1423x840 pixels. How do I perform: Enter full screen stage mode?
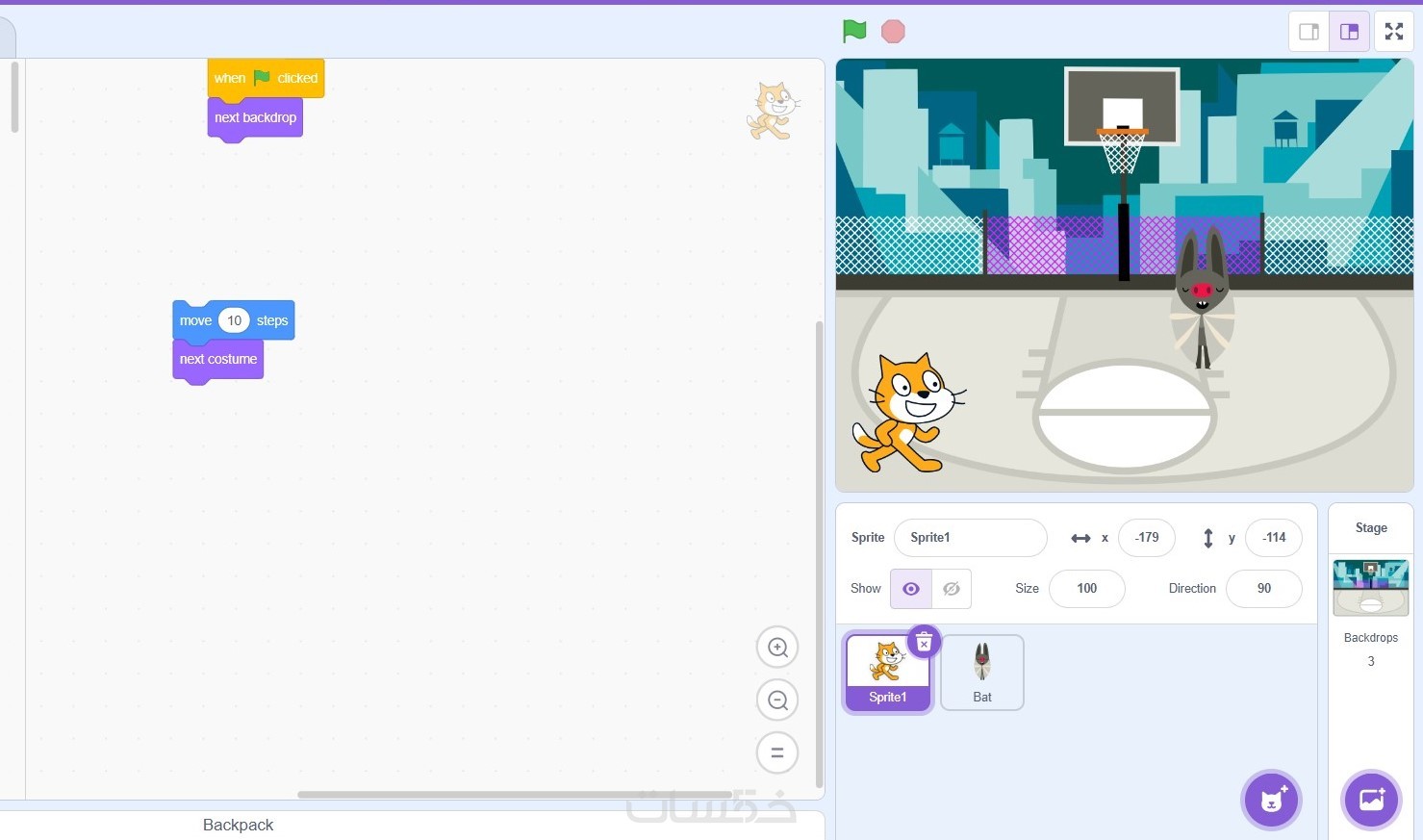tap(1394, 32)
